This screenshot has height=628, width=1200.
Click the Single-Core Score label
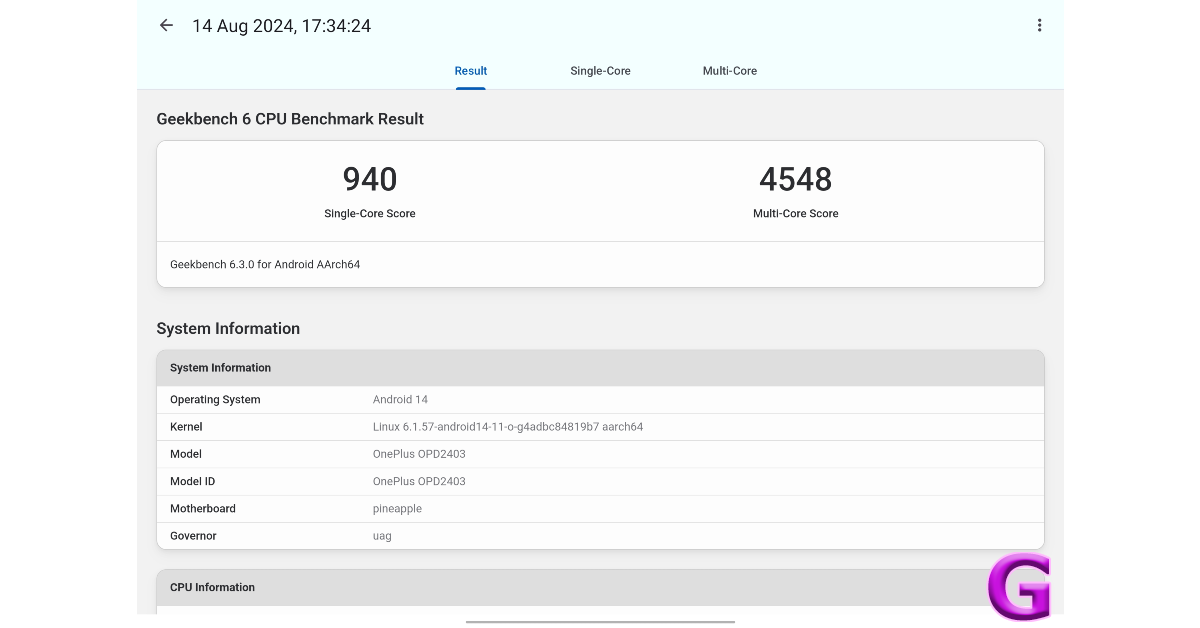pyautogui.click(x=370, y=214)
